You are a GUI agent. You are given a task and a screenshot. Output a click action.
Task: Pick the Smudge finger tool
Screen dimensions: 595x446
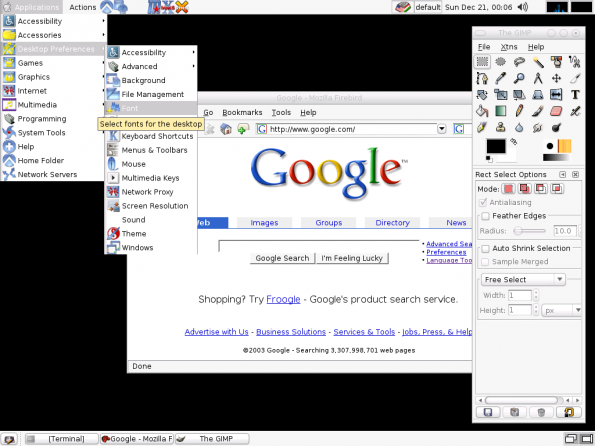tap(538, 128)
